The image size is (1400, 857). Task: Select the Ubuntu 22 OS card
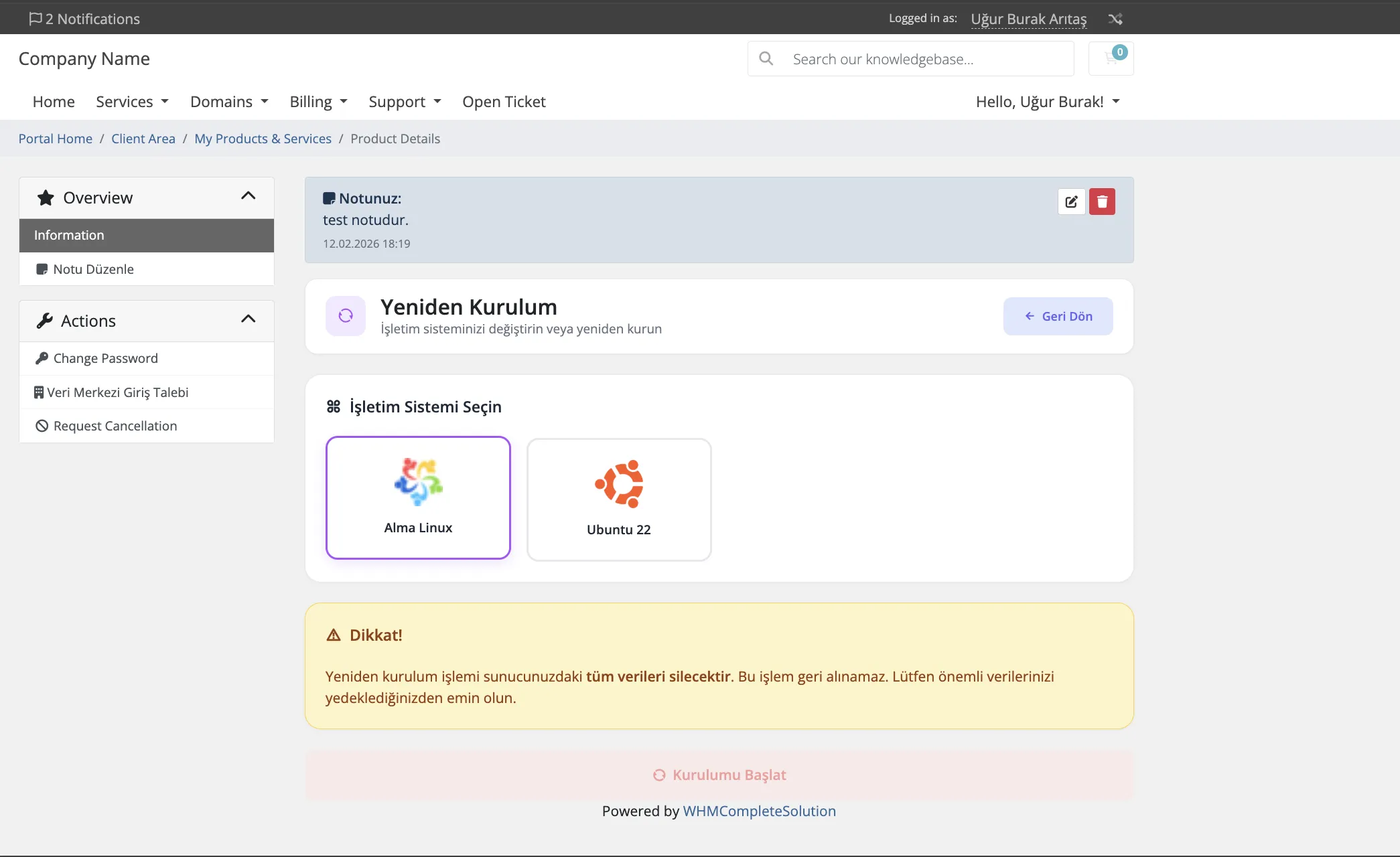pyautogui.click(x=619, y=499)
